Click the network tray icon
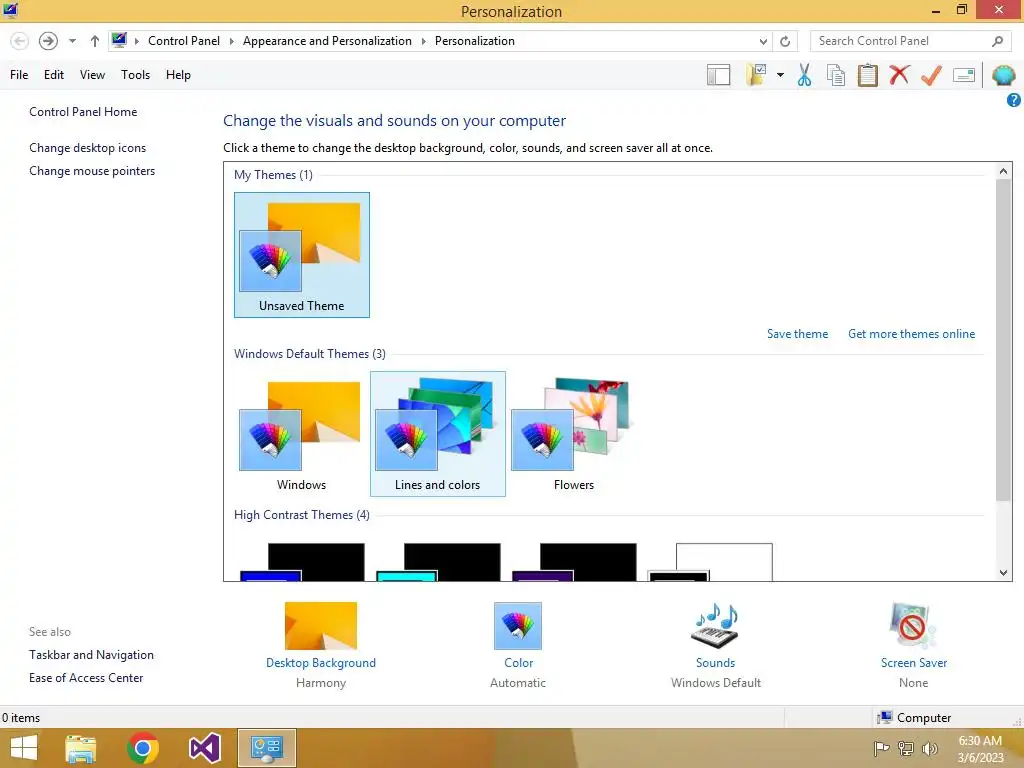 [906, 748]
